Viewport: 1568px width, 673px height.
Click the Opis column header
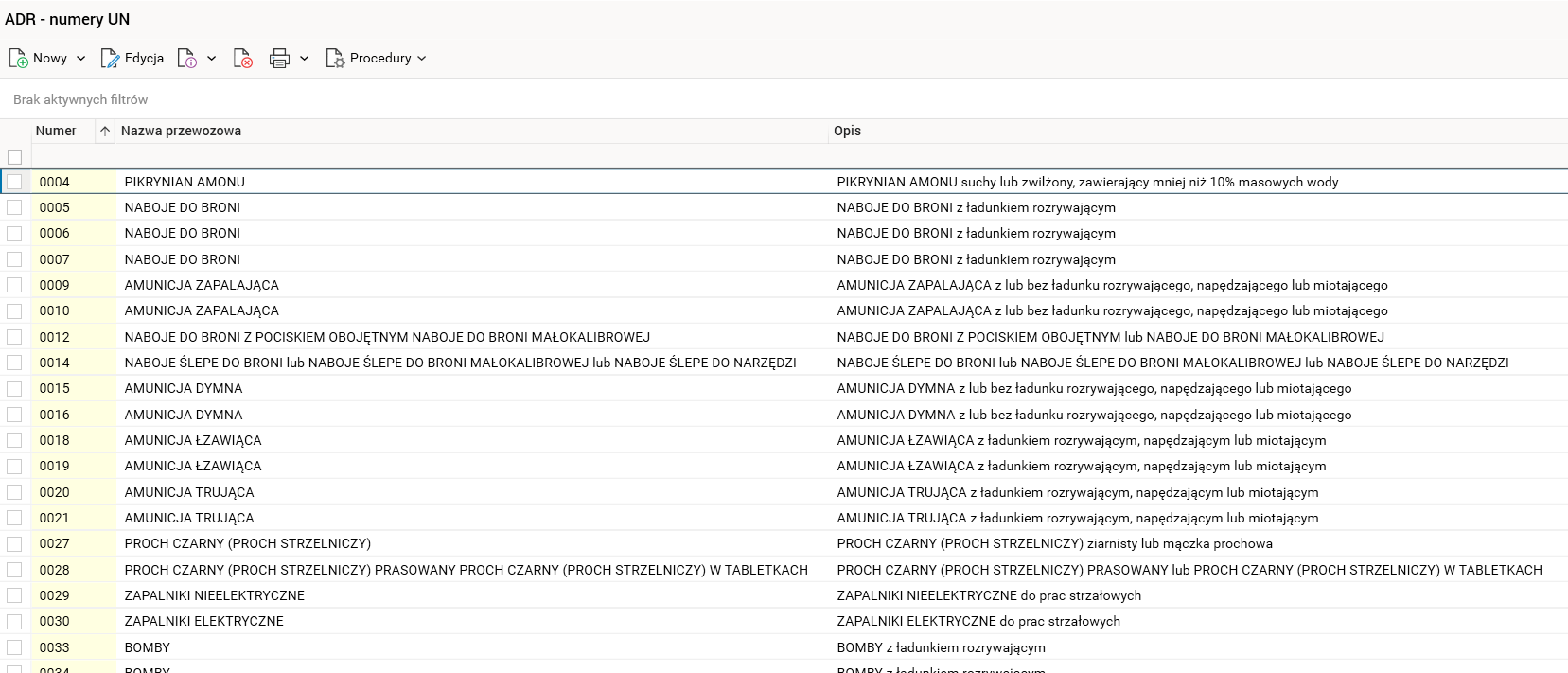coord(847,131)
